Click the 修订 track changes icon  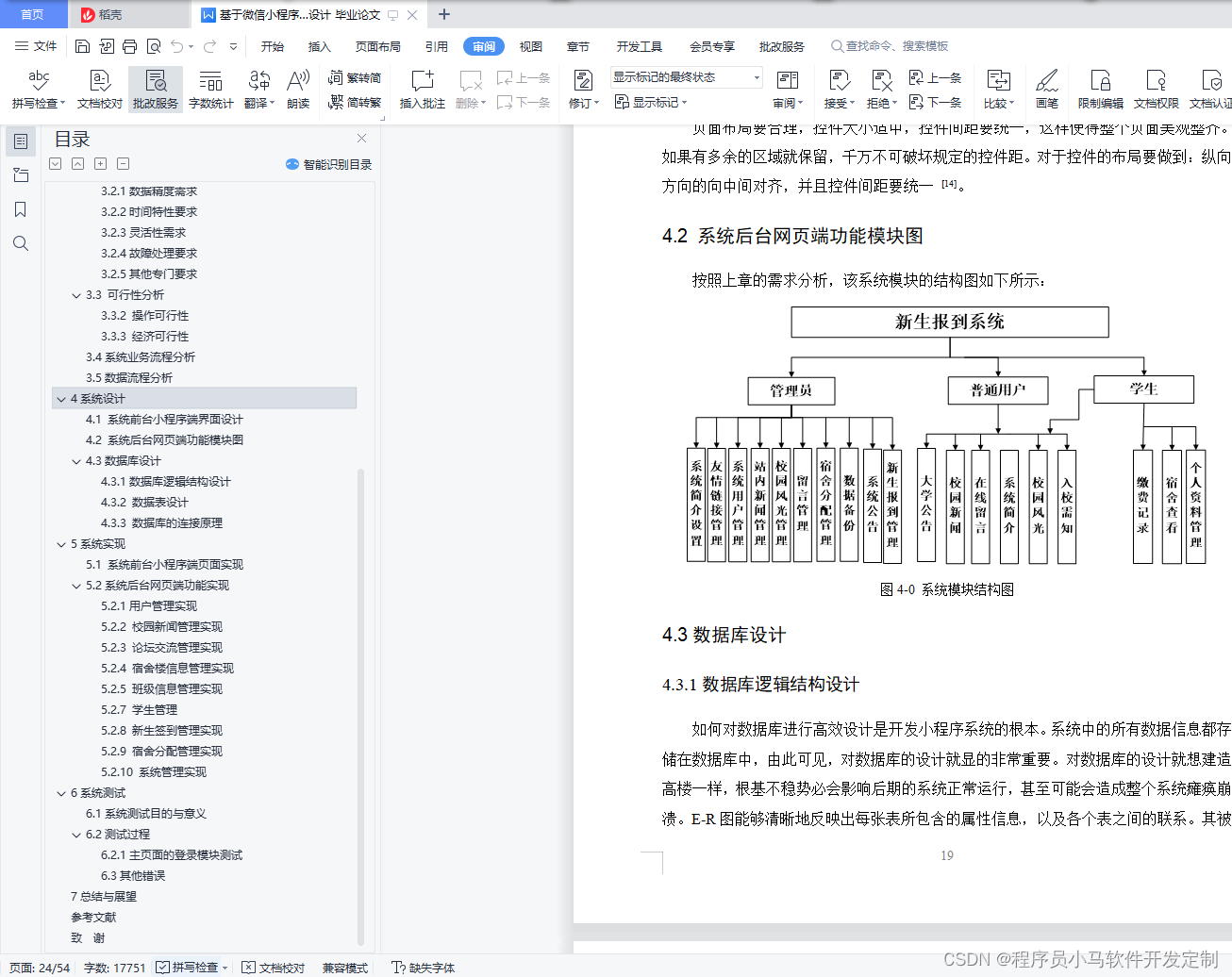pyautogui.click(x=584, y=81)
